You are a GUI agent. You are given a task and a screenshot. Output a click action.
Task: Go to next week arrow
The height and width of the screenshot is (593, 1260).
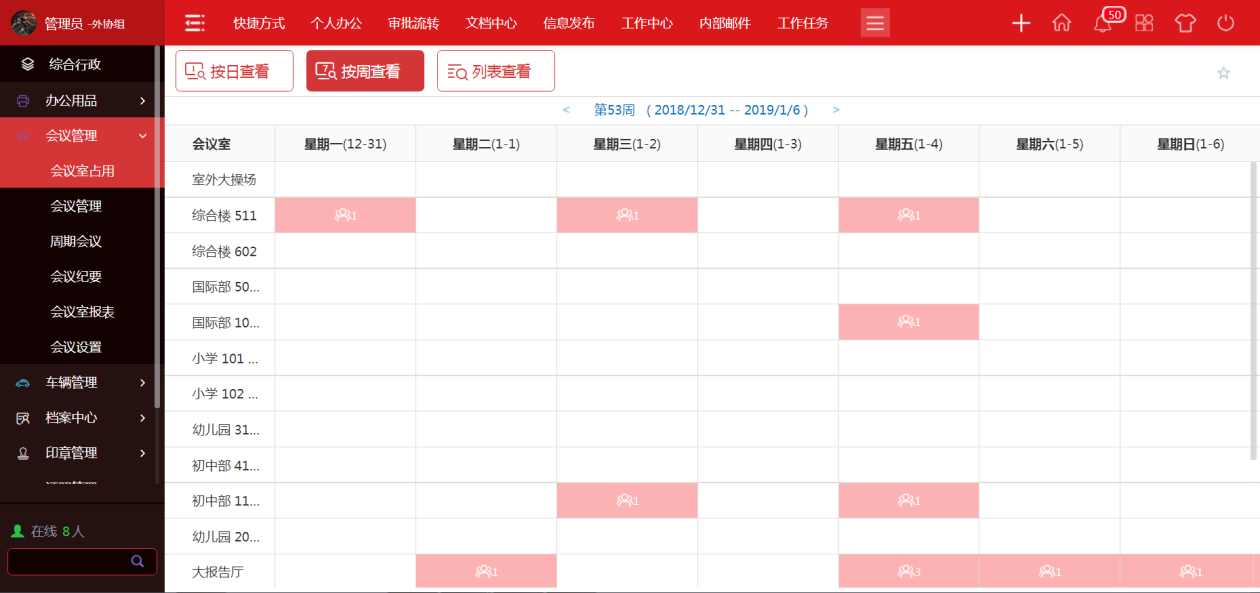836,110
